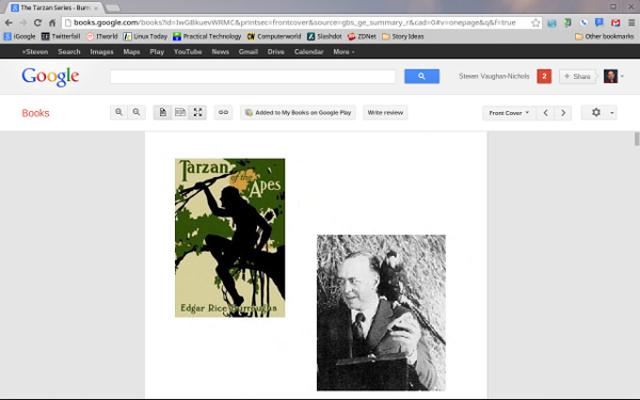Click Added to My Books on Google Play

(298, 113)
